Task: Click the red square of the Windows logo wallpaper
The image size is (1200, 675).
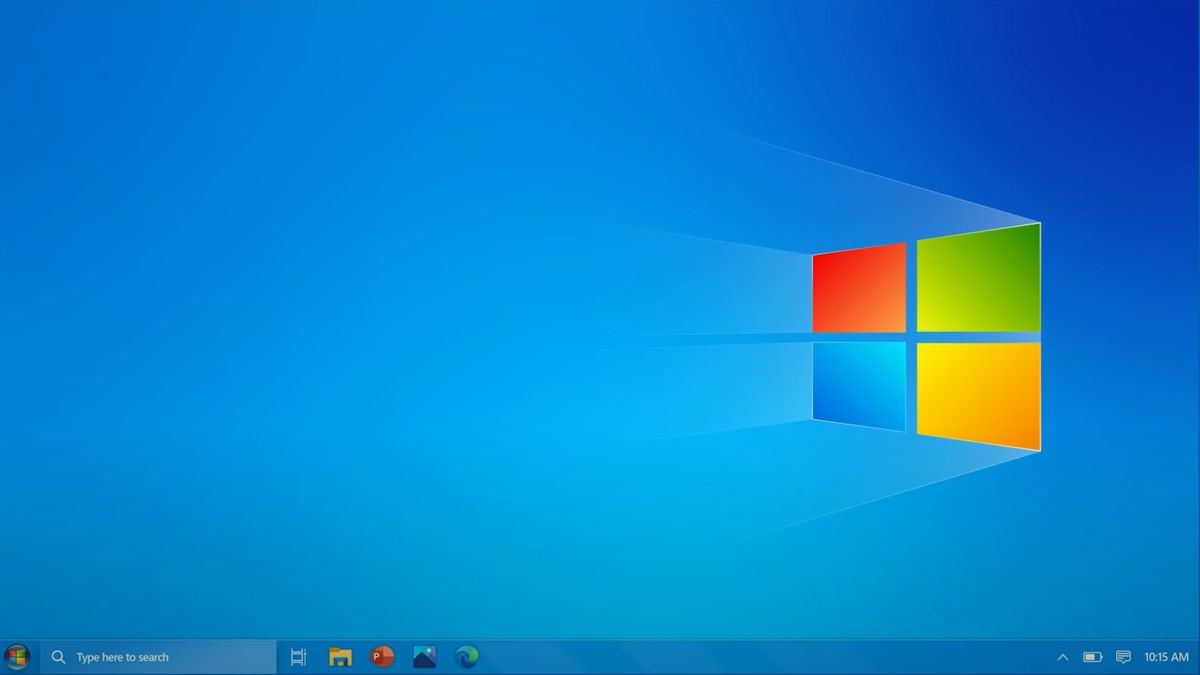Action: tap(858, 285)
